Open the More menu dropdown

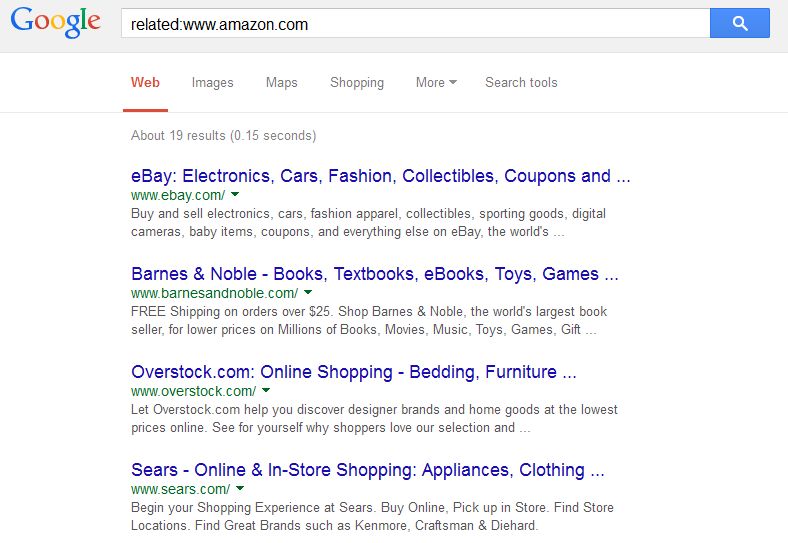[436, 82]
